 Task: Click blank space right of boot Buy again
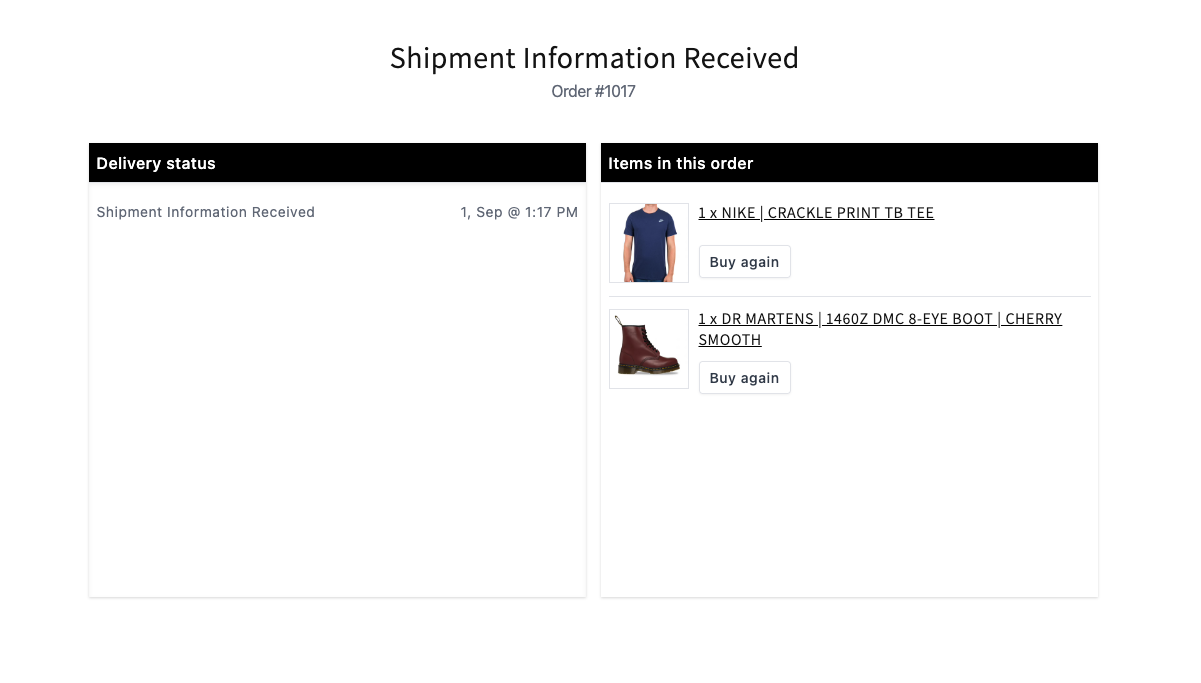[x=940, y=378]
